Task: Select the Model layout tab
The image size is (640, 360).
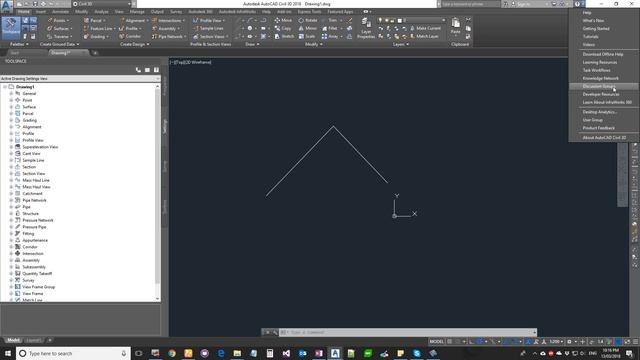Action: coord(13,340)
